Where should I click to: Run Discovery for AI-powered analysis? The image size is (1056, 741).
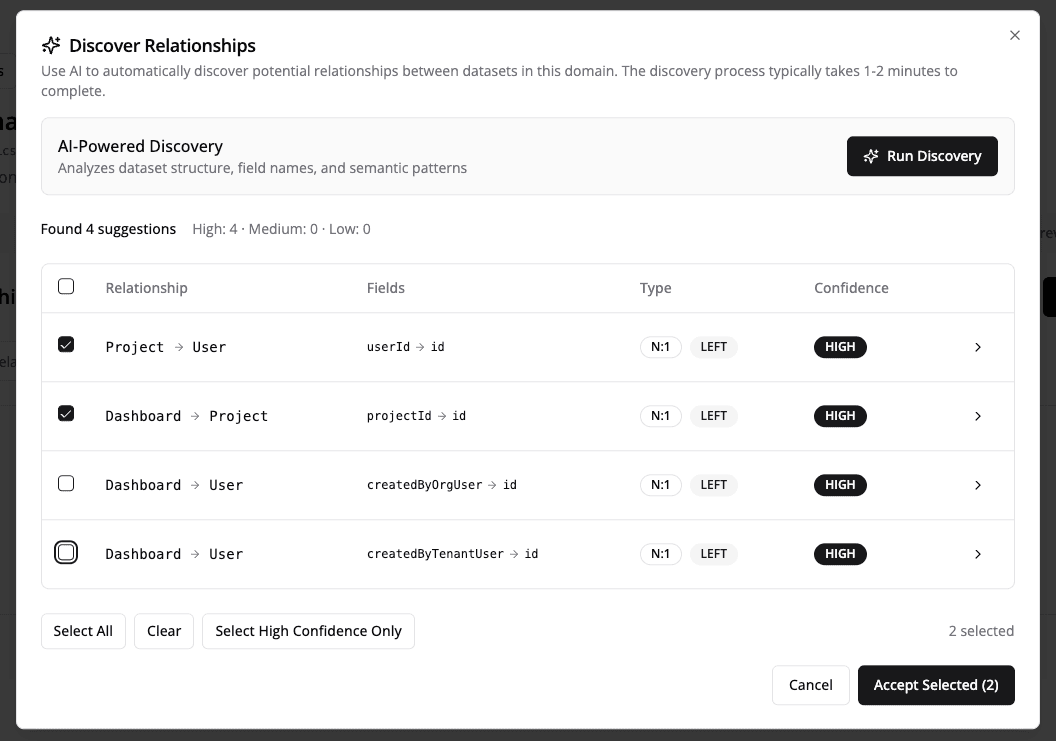[x=922, y=156]
